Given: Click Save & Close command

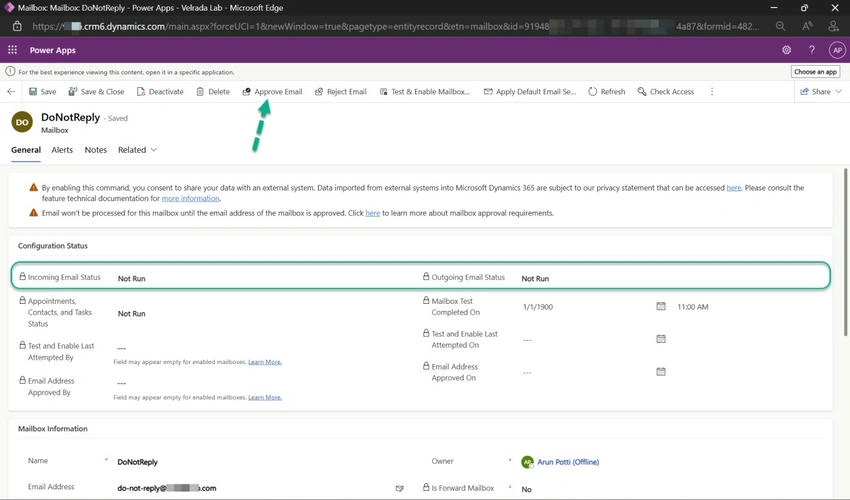Looking at the screenshot, I should [x=96, y=92].
